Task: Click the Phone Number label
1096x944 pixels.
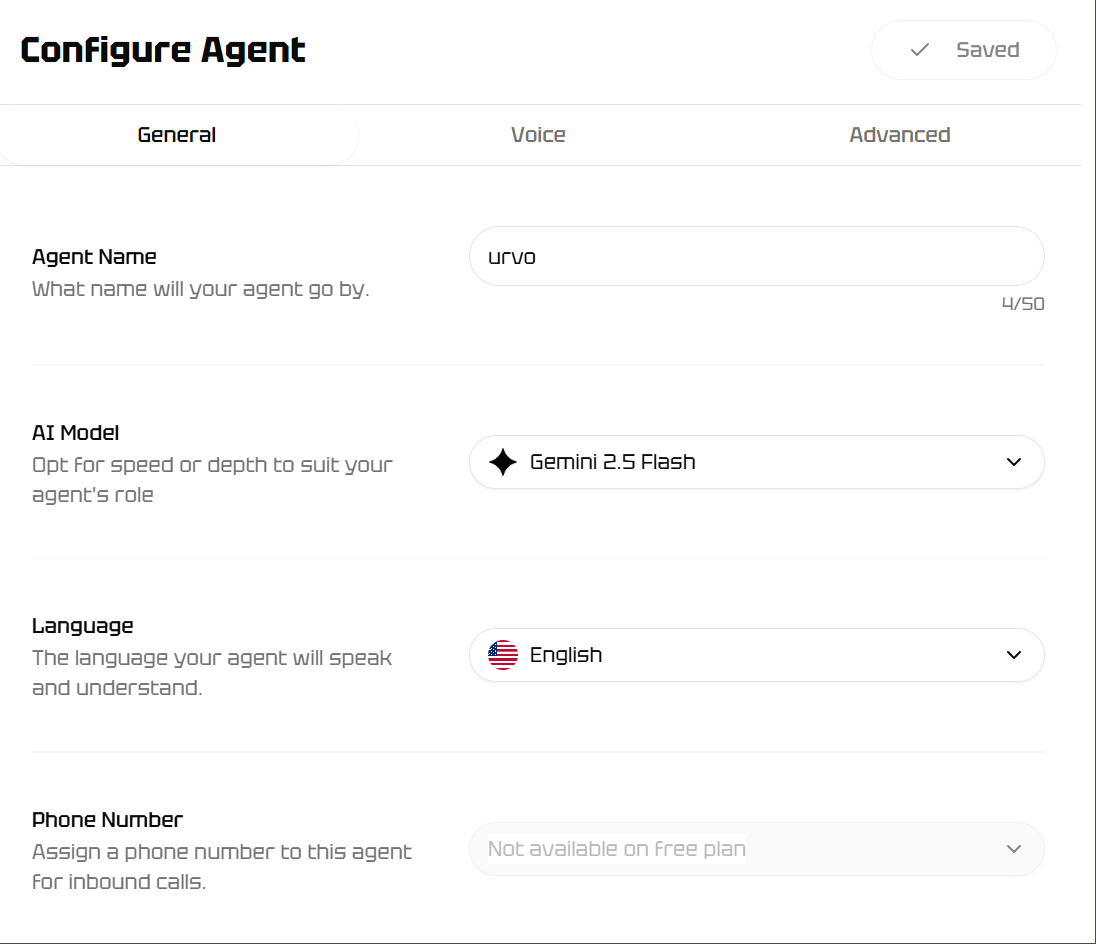Action: [108, 820]
